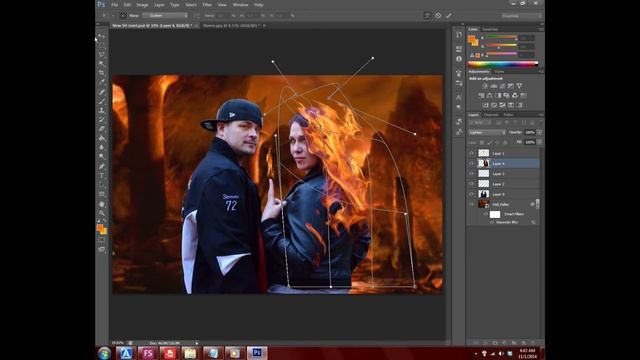
Task: Toggle visibility of bottom smart object layer
Action: [471, 204]
